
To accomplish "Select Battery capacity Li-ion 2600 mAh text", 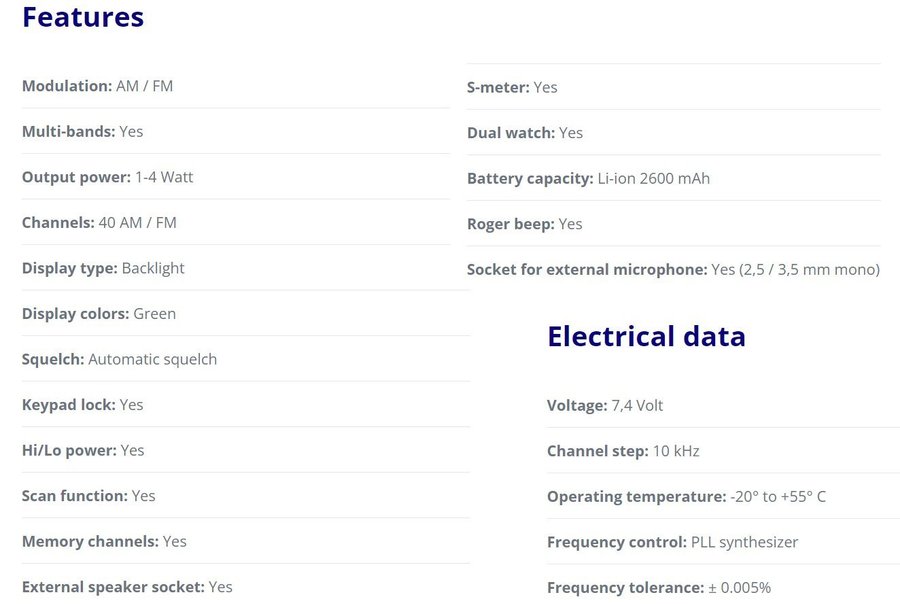I will 588,178.
